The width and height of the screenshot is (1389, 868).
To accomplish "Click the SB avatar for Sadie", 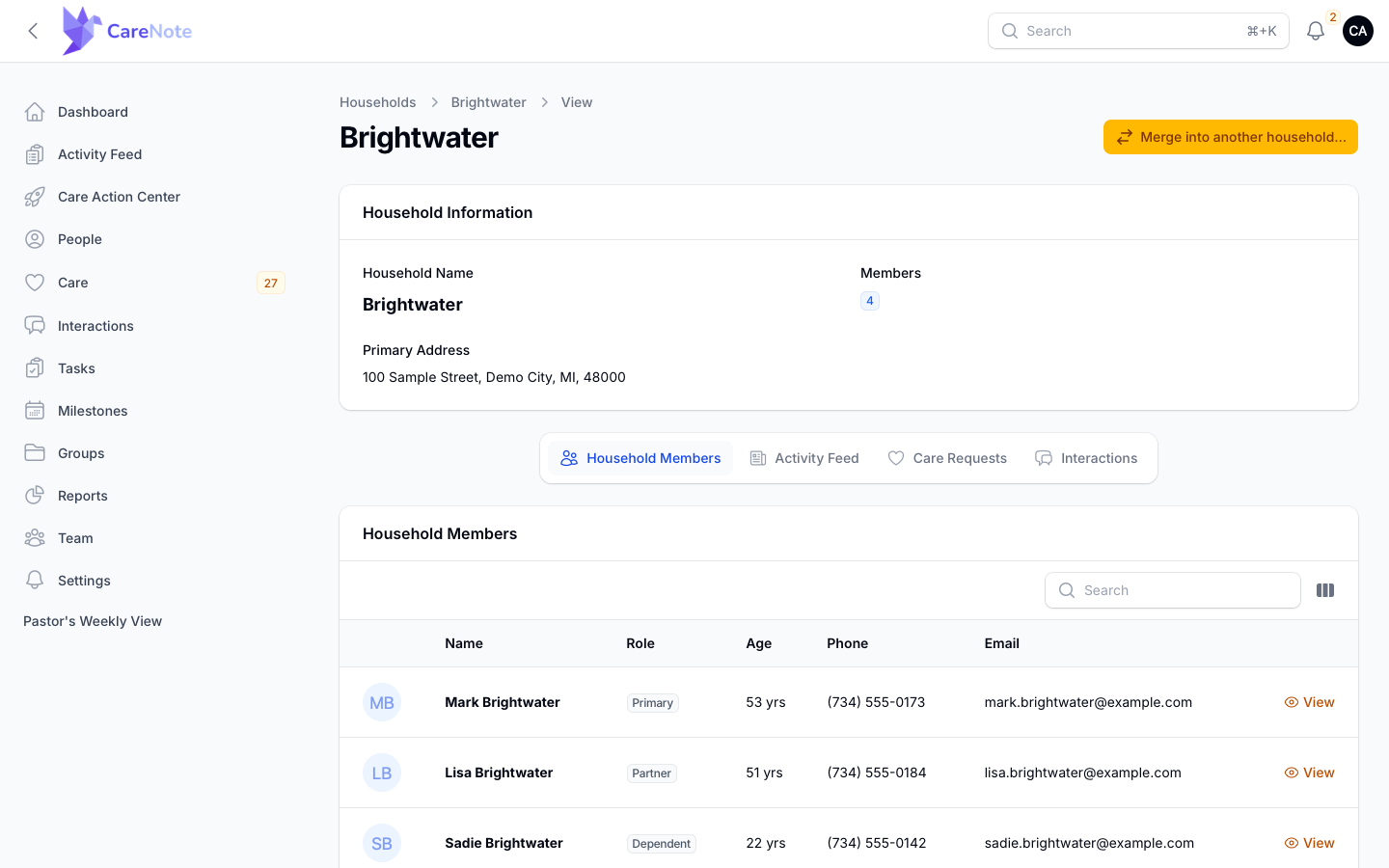I will (x=382, y=843).
